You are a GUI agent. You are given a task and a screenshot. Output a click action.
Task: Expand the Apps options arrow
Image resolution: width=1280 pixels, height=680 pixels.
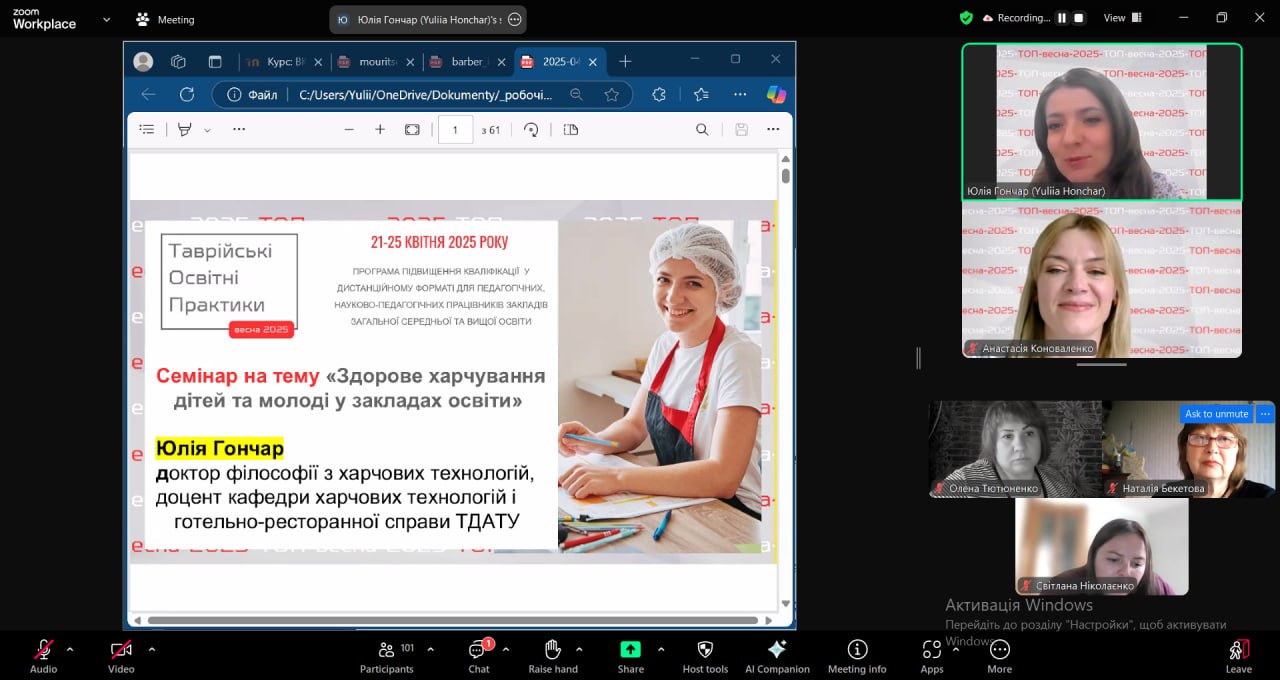pos(956,649)
